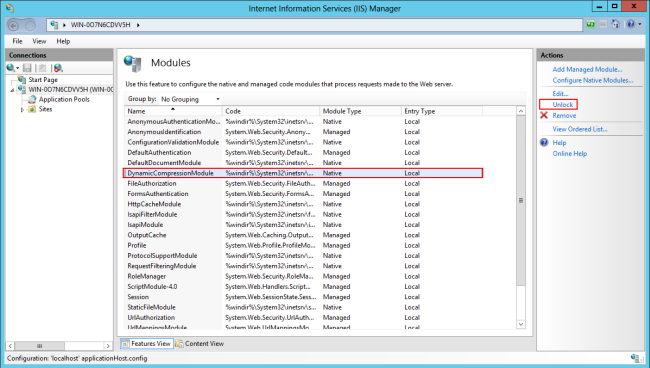Select the RoleManager row
The width and height of the screenshot is (650, 368).
(x=303, y=276)
